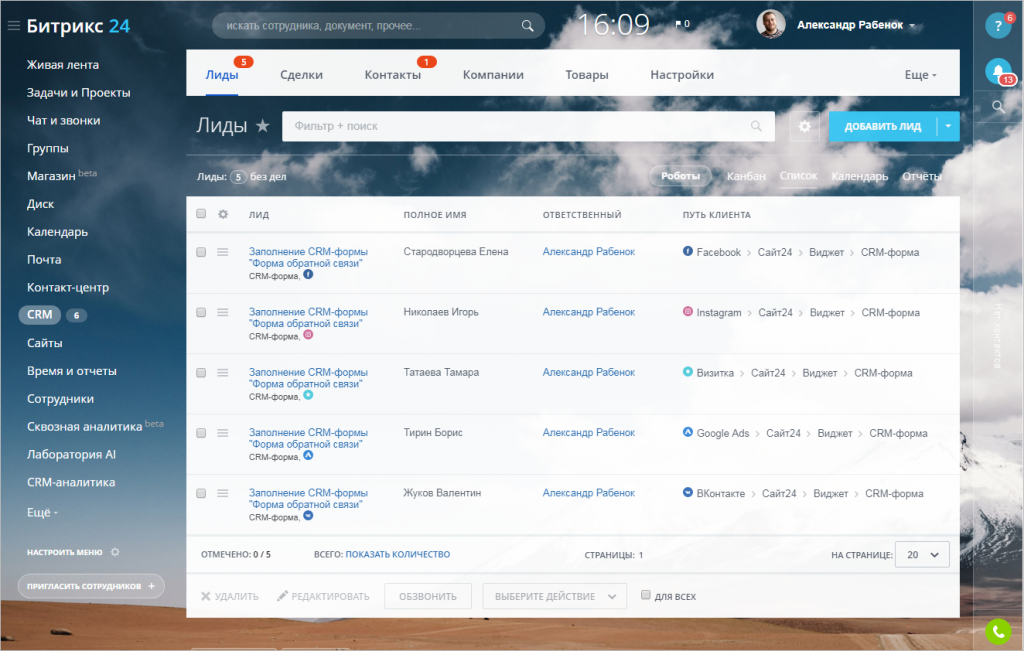Click the Фильтр + поиск input field

point(528,126)
